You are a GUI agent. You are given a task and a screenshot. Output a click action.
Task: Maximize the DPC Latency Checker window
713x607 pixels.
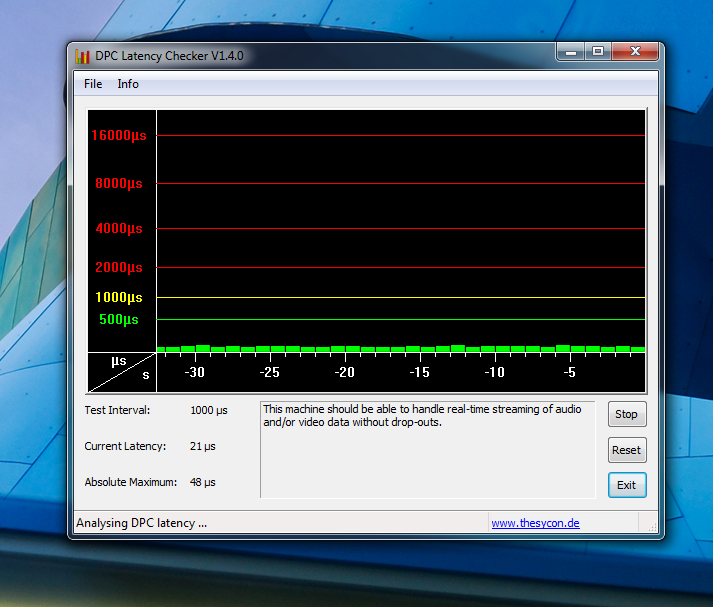pos(598,52)
